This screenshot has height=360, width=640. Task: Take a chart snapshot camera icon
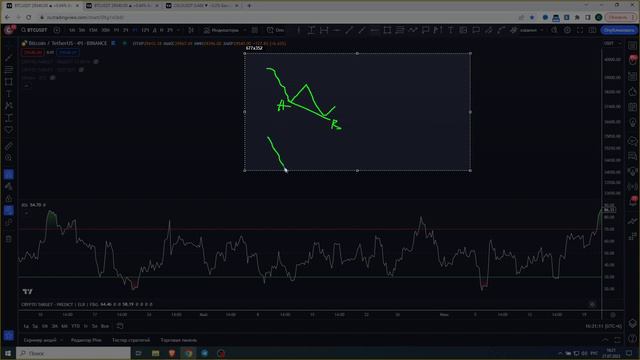[592, 30]
